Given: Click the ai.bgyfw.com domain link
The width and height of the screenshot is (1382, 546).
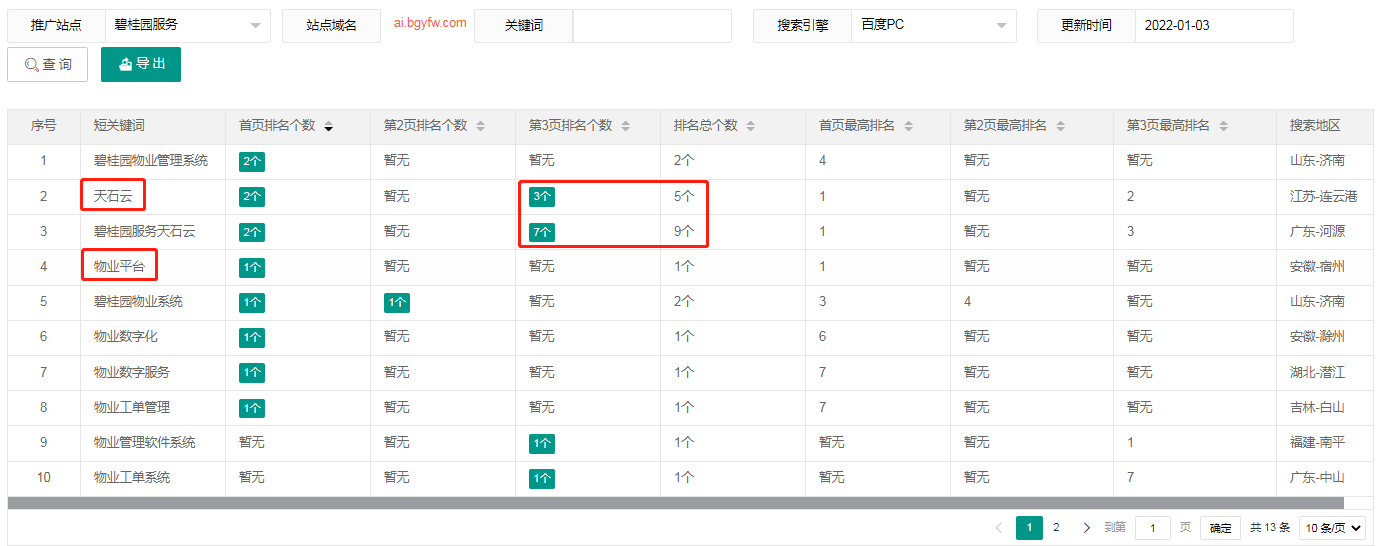Looking at the screenshot, I should [430, 23].
